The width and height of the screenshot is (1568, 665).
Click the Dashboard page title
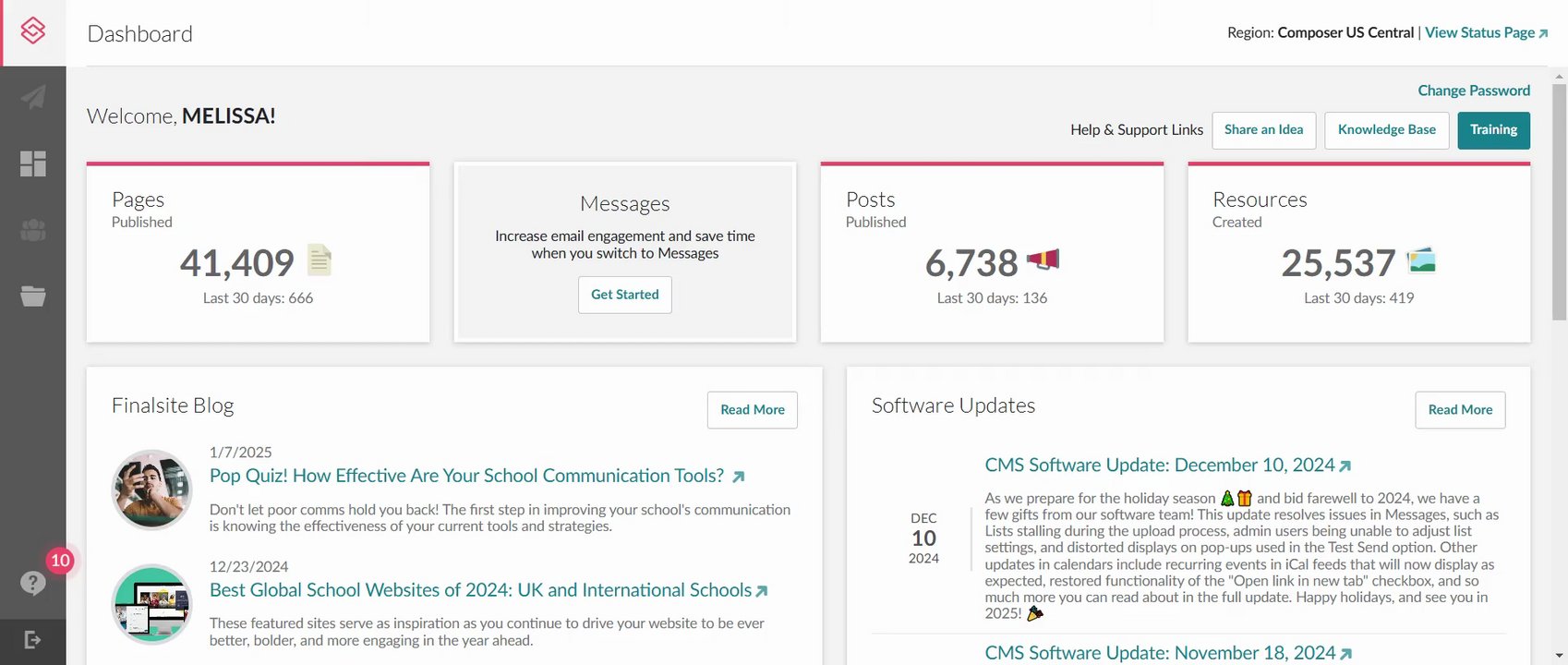click(139, 34)
